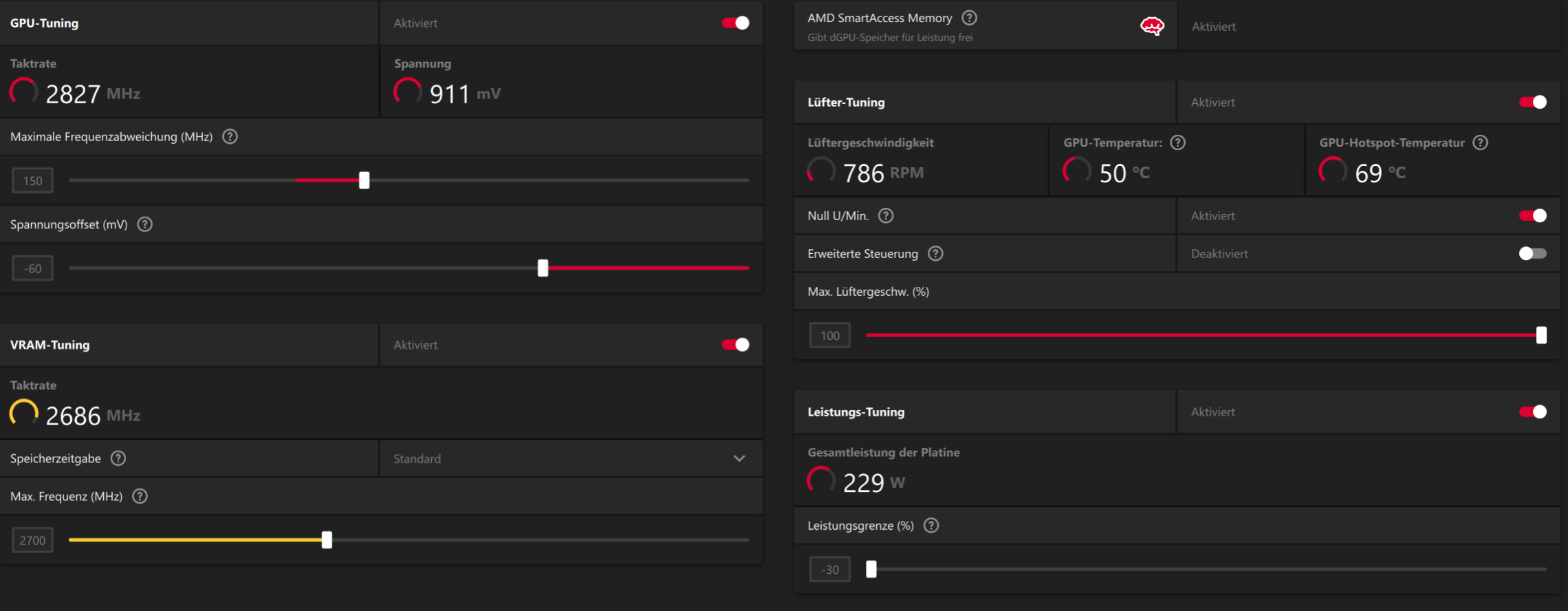1568x611 pixels.
Task: Edit the power limit field showing -30
Action: [x=830, y=569]
